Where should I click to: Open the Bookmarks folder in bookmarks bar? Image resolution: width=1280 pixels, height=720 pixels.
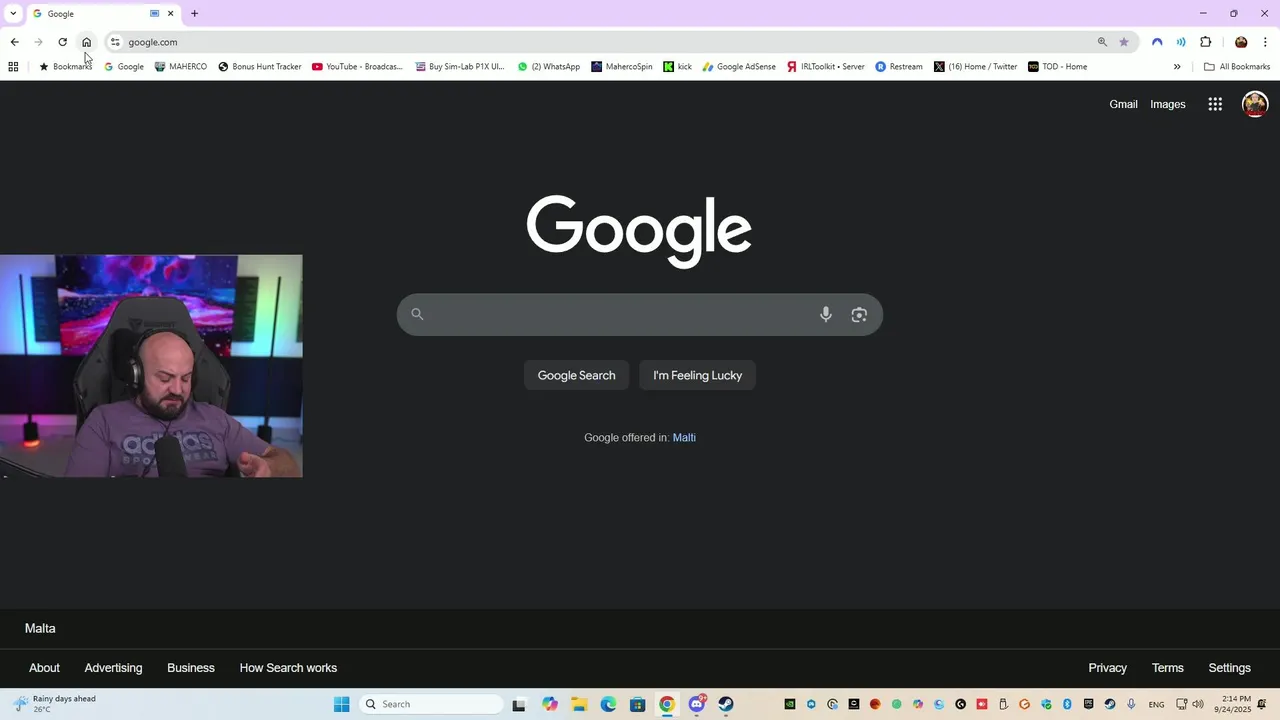point(65,67)
